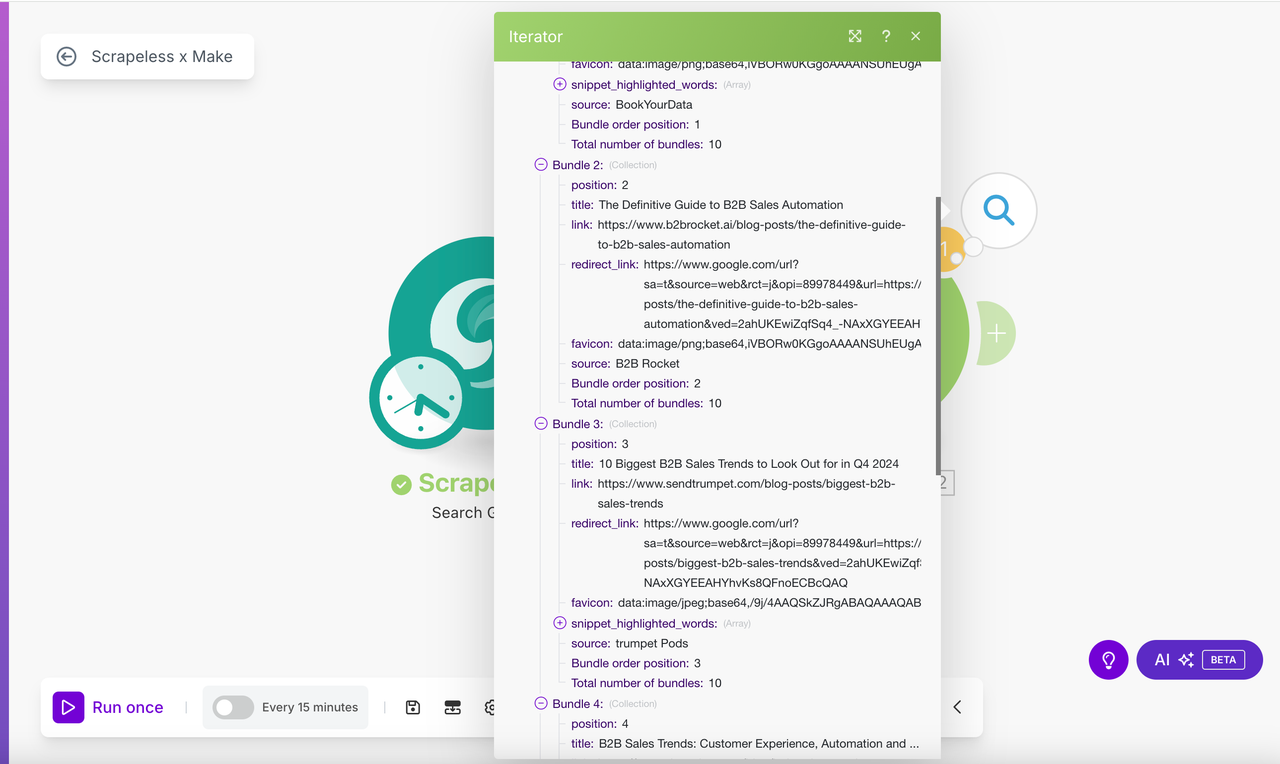Click title 'B2B Sales Trends: Customer Experience' row
This screenshot has width=1280, height=764.
coord(745,744)
